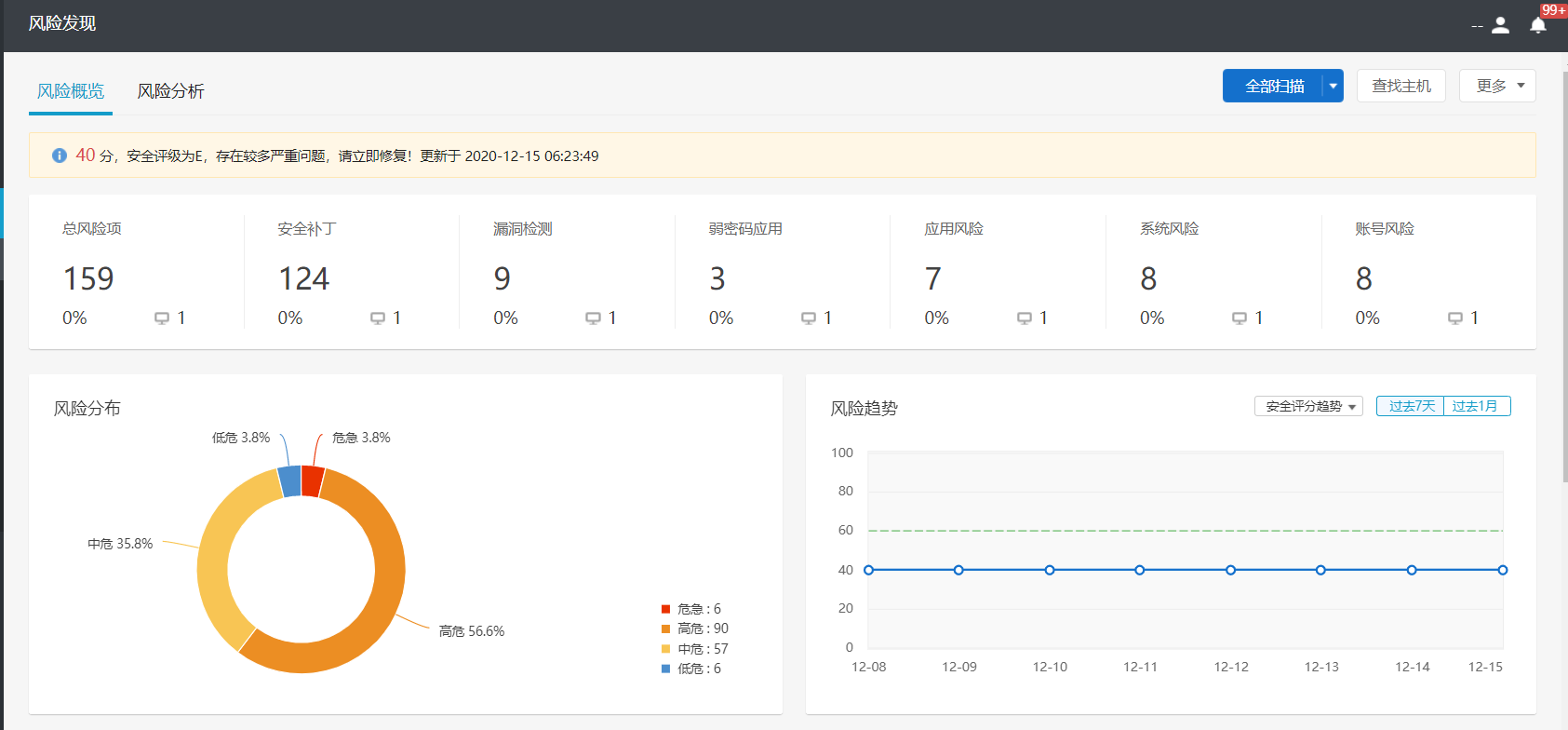This screenshot has height=730, width=1568.
Task: Open the user account icon
Action: [1500, 25]
